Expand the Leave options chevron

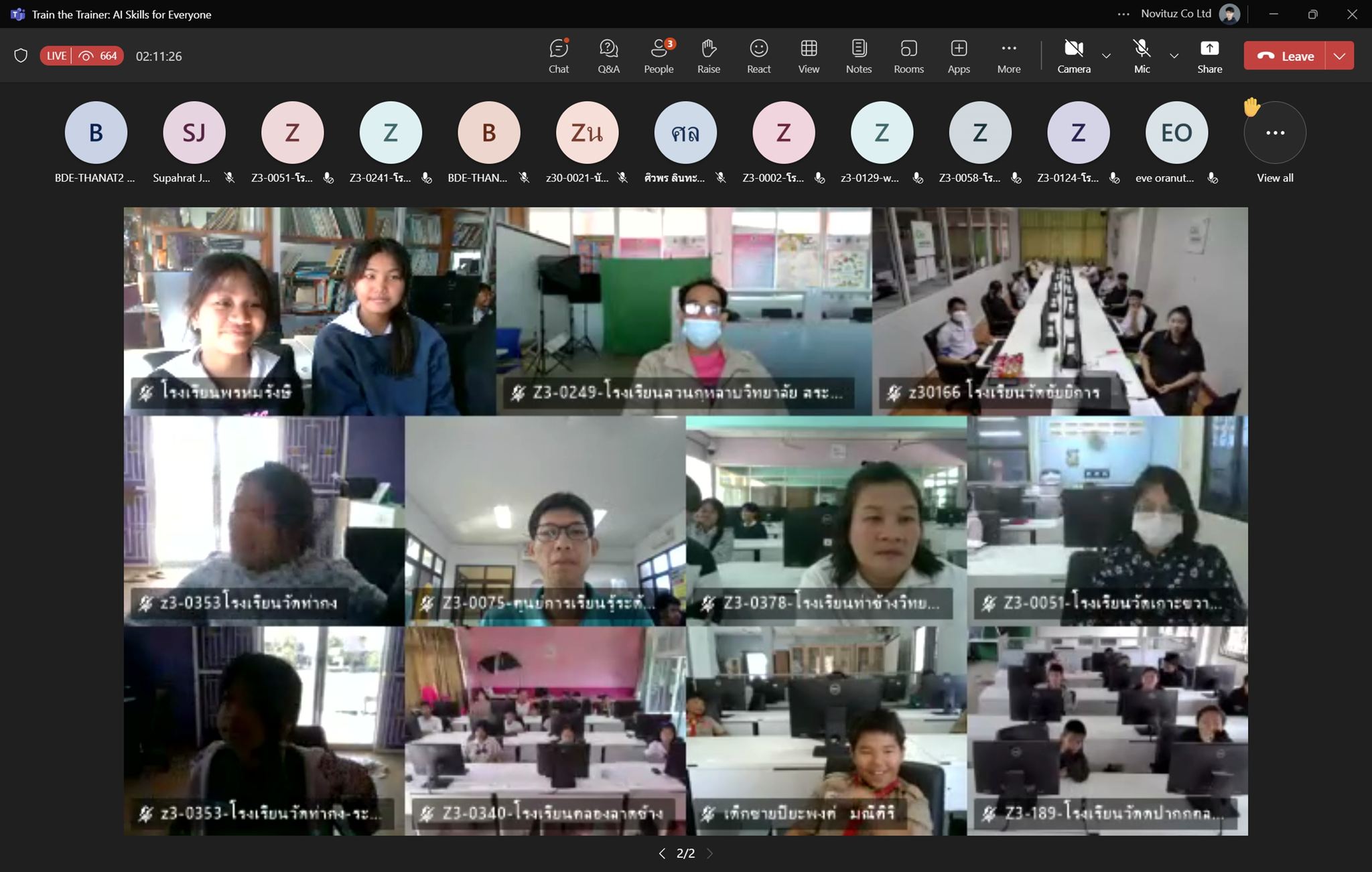1339,56
